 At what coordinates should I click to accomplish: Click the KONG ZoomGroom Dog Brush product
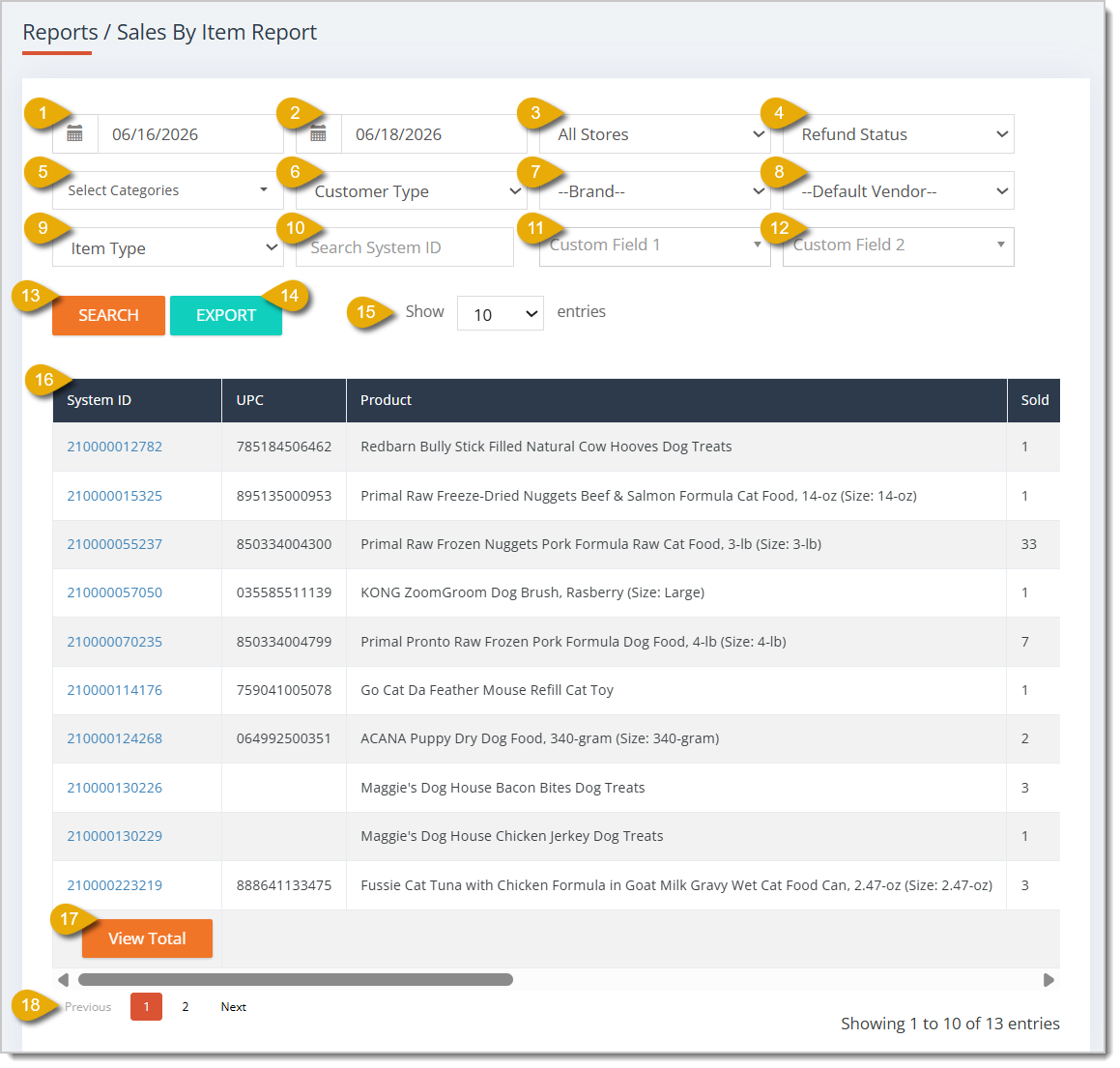[x=532, y=592]
